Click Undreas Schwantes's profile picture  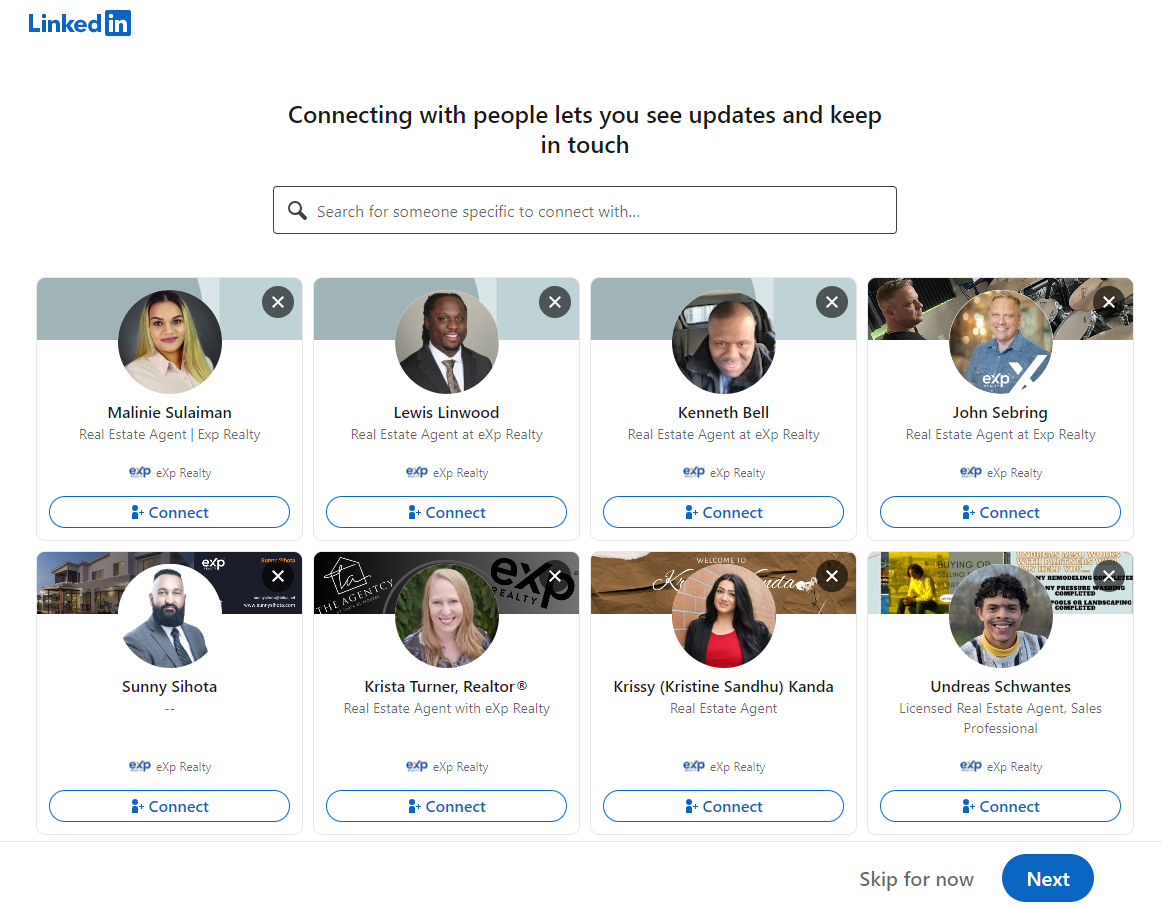tap(1000, 616)
